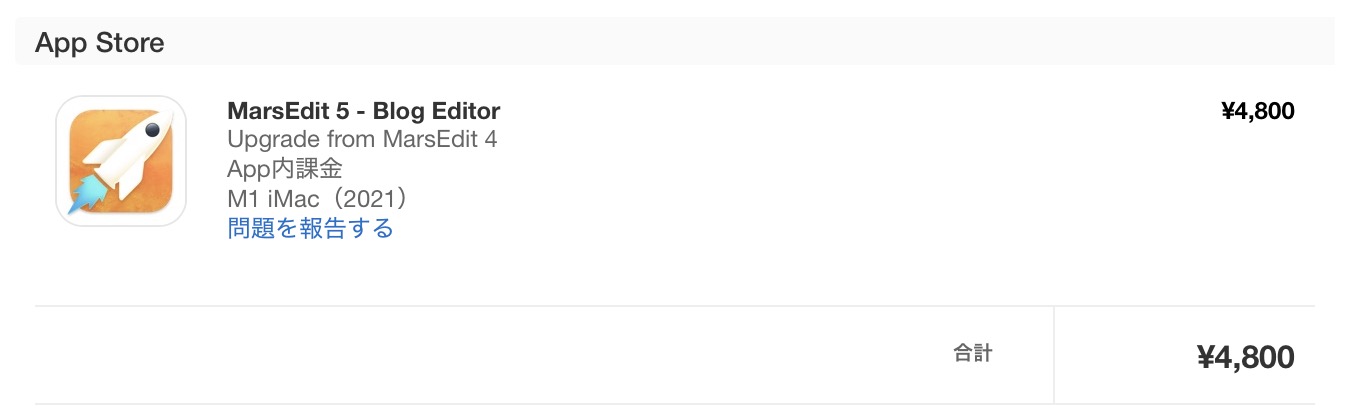Click the M1 iMac（2021）device name
The image size is (1346, 420).
point(317,198)
